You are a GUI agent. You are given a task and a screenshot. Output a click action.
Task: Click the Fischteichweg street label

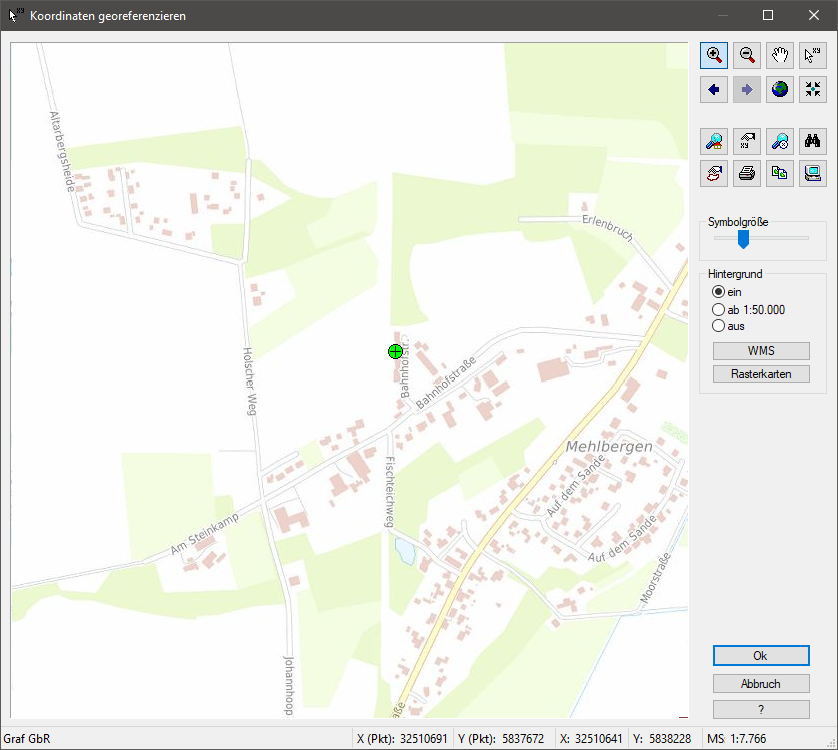point(391,492)
